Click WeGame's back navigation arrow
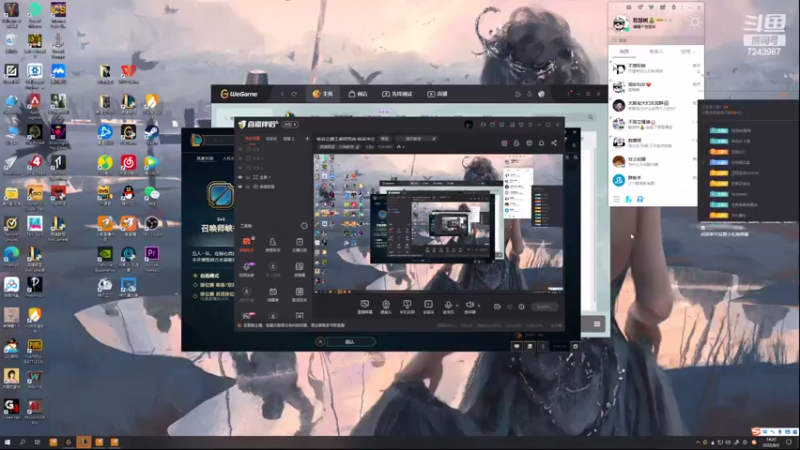 pos(282,94)
